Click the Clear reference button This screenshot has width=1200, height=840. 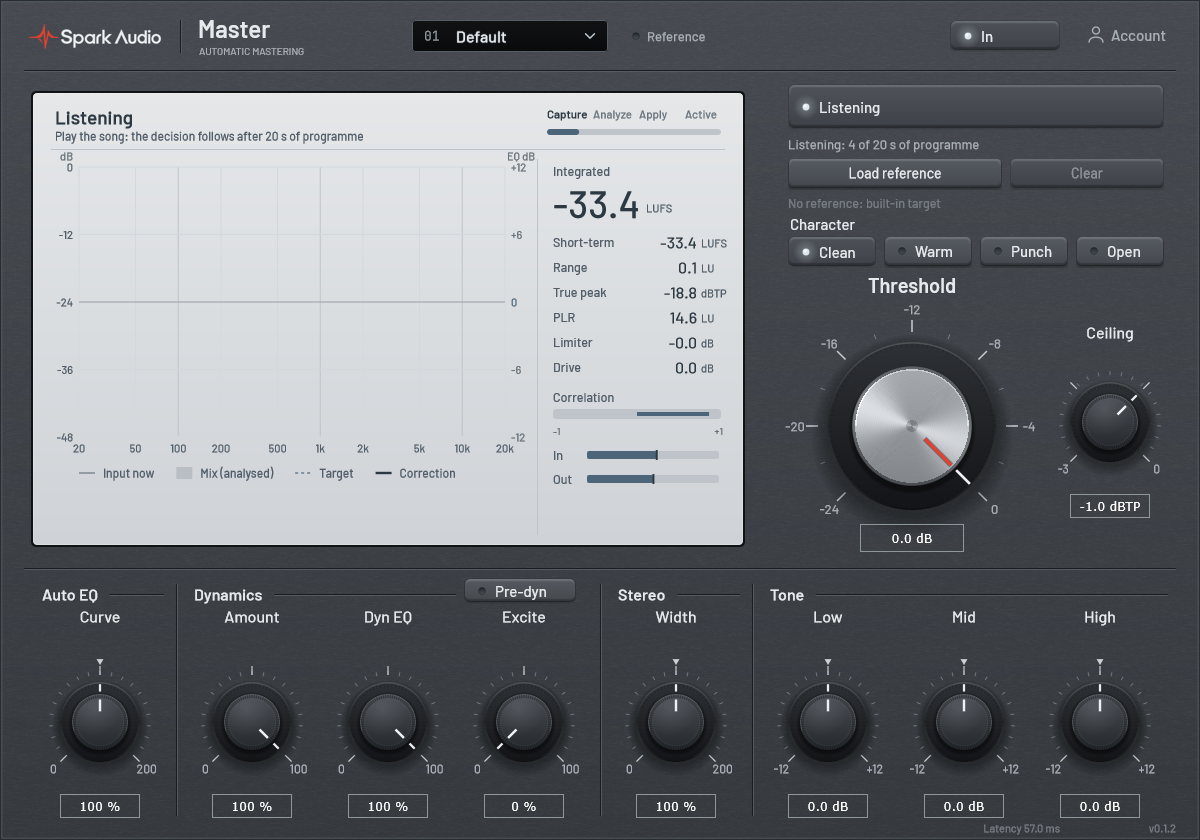(1087, 173)
